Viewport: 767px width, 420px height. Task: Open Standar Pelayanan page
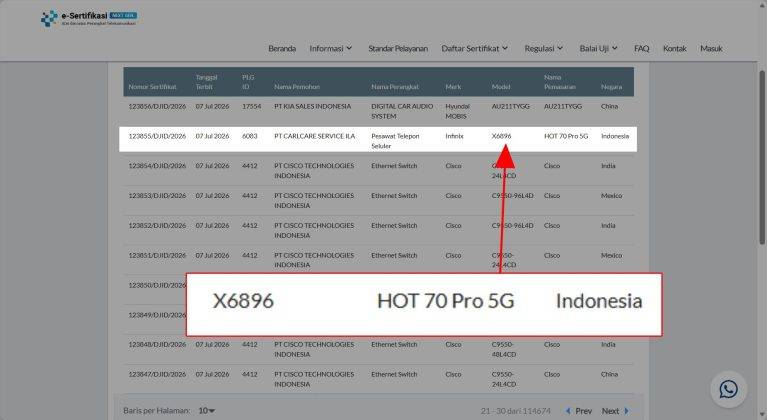pyautogui.click(x=398, y=48)
